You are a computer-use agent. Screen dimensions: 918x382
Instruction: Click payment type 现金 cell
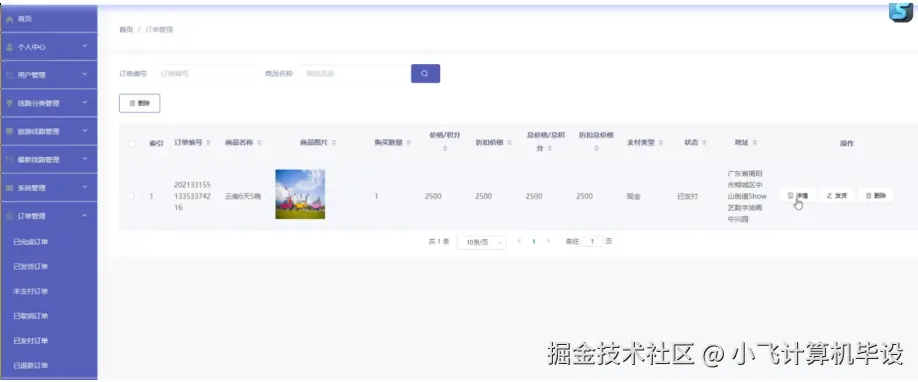[633, 196]
